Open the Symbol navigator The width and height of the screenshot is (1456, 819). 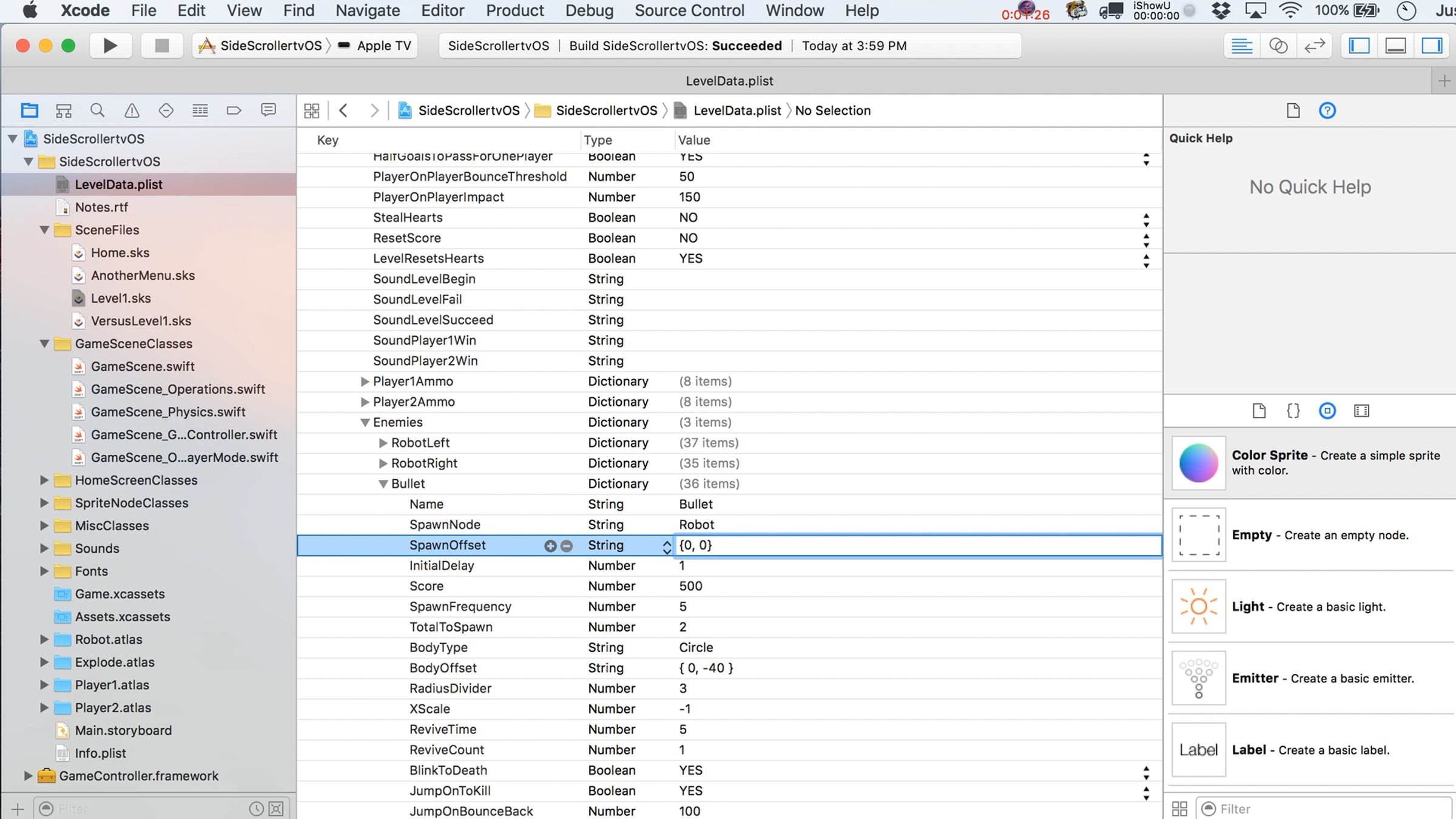[63, 110]
